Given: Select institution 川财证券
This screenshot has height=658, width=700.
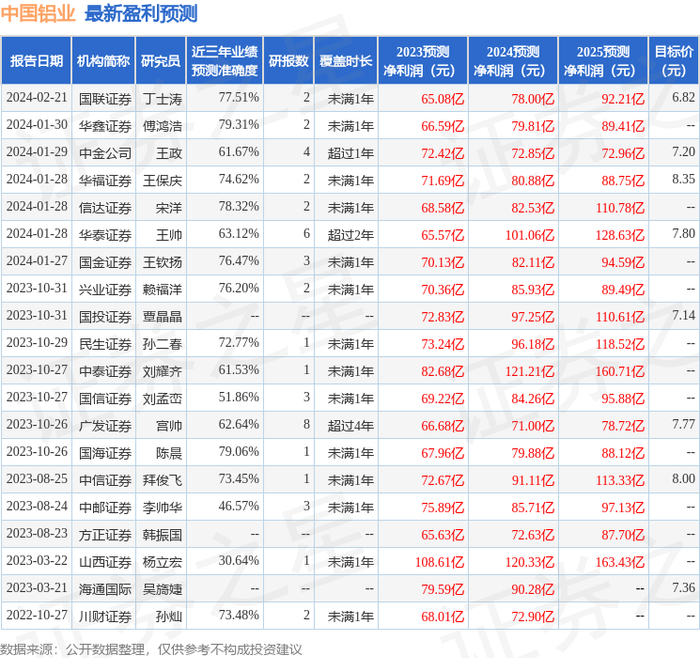Looking at the screenshot, I should (105, 616).
